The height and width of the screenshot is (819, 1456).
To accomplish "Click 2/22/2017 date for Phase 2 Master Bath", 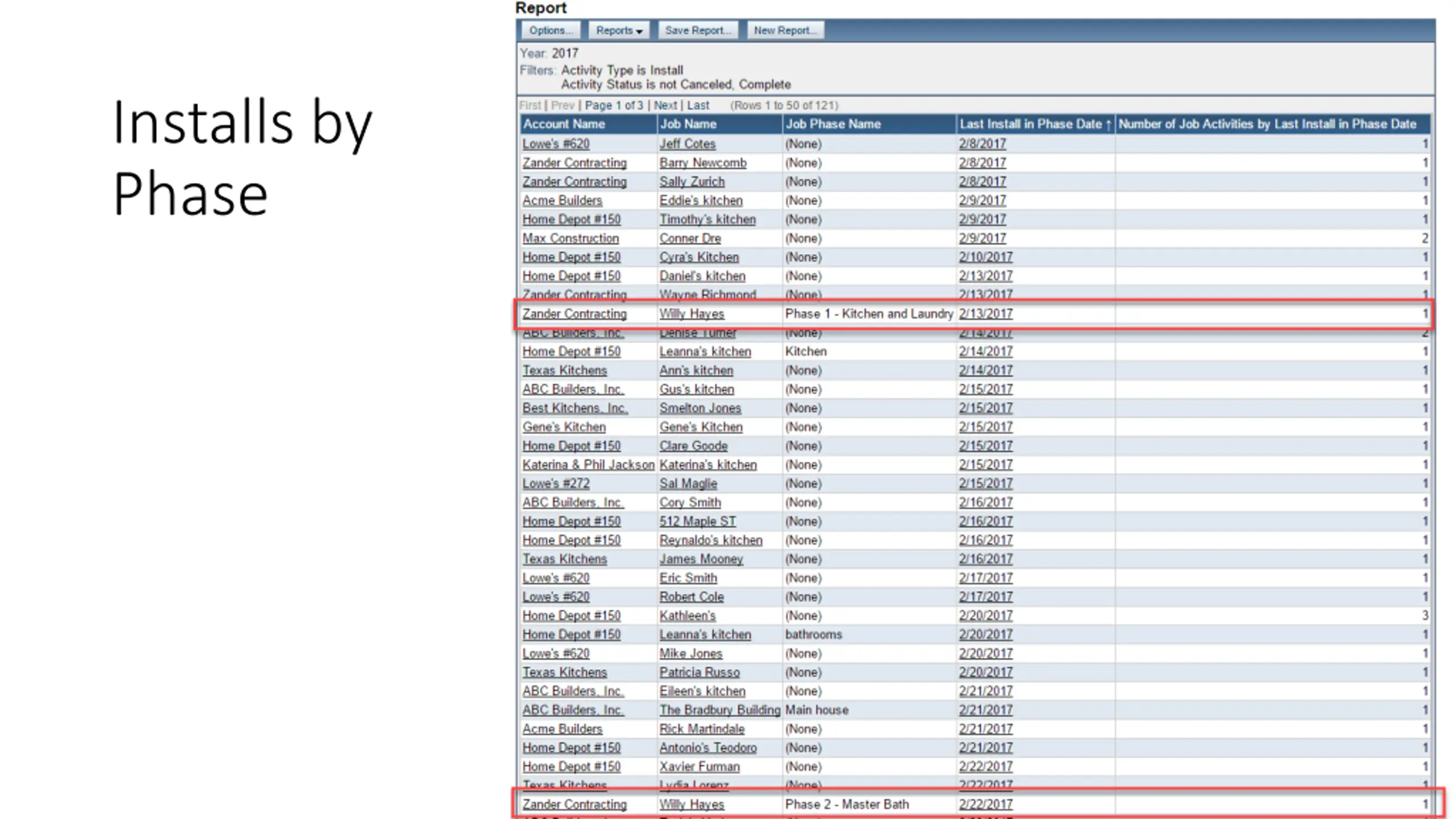I will point(985,804).
